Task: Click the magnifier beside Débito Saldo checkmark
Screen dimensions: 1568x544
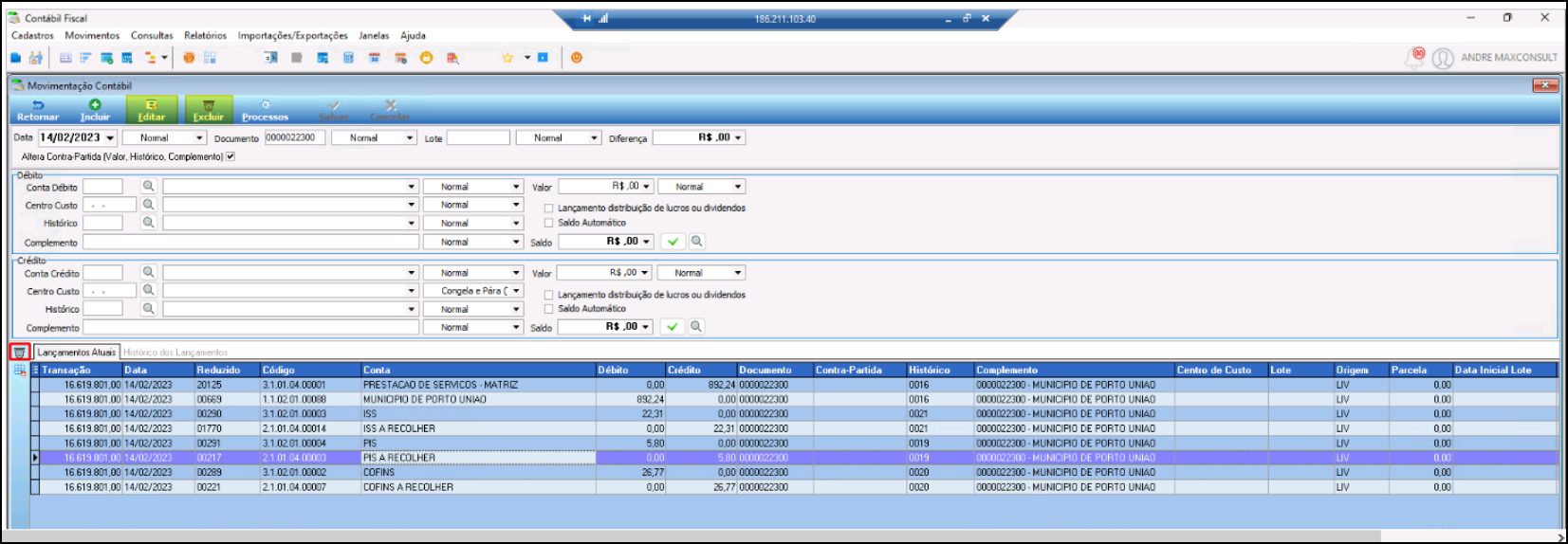Action: 696,242
